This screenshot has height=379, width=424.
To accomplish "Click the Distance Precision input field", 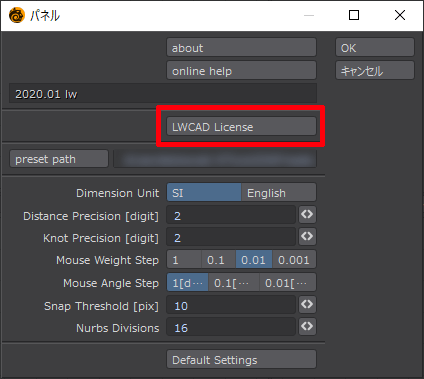I will tap(231, 215).
